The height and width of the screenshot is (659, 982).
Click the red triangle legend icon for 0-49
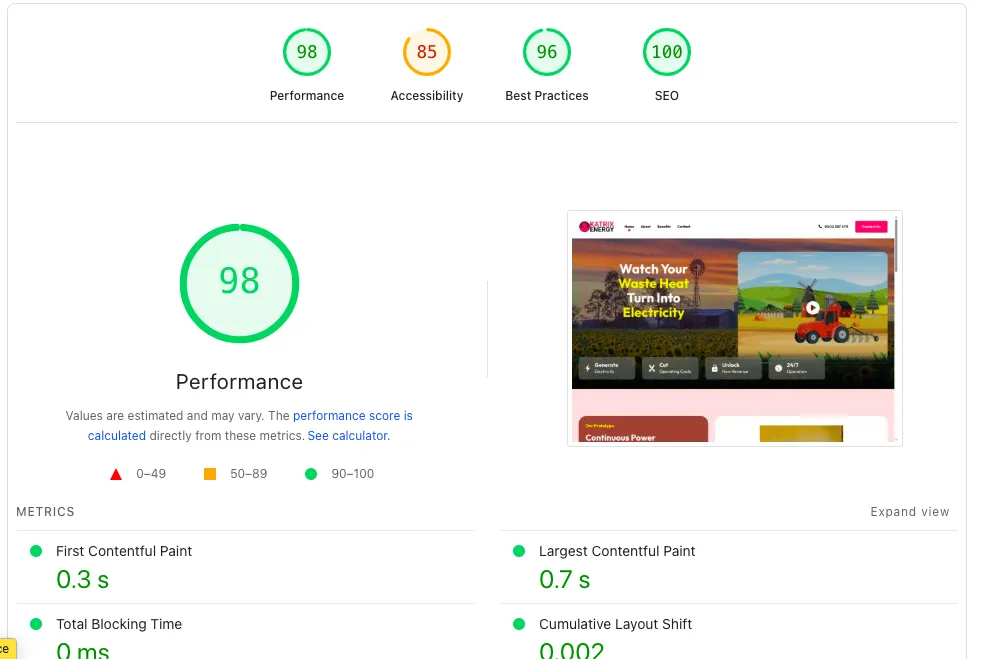point(116,473)
